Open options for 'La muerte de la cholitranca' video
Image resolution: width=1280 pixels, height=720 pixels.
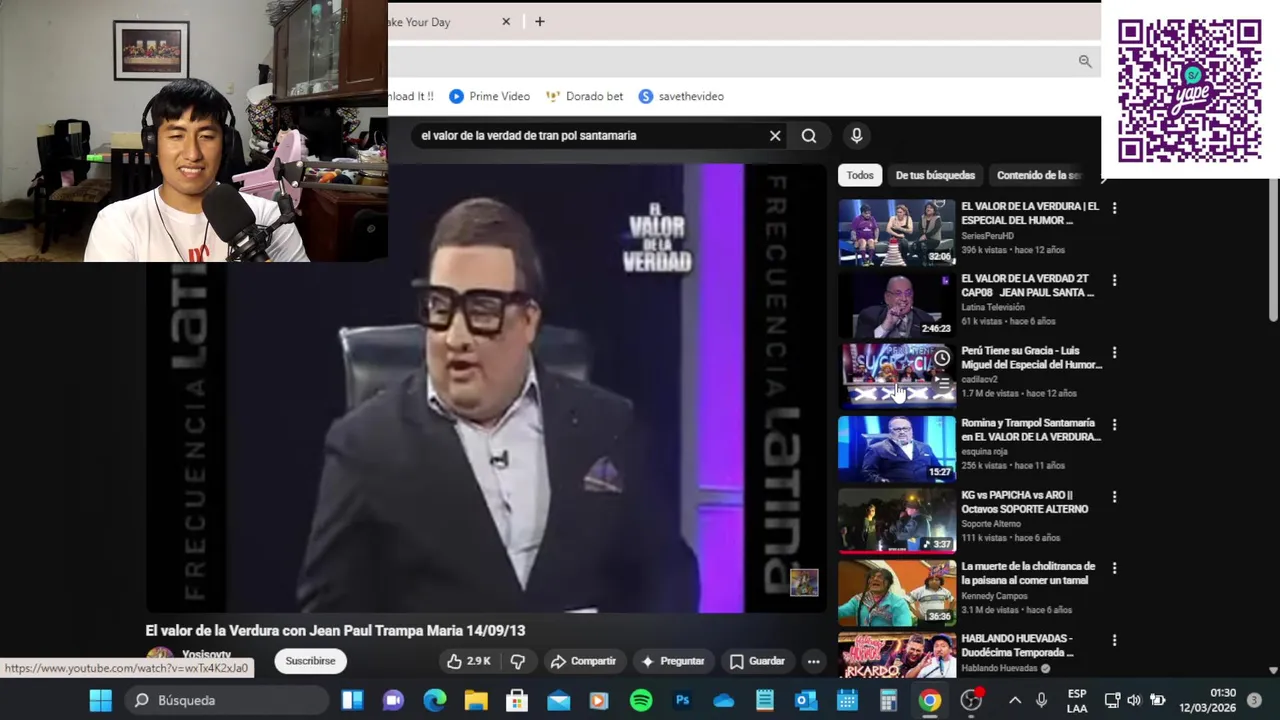[x=1114, y=568]
